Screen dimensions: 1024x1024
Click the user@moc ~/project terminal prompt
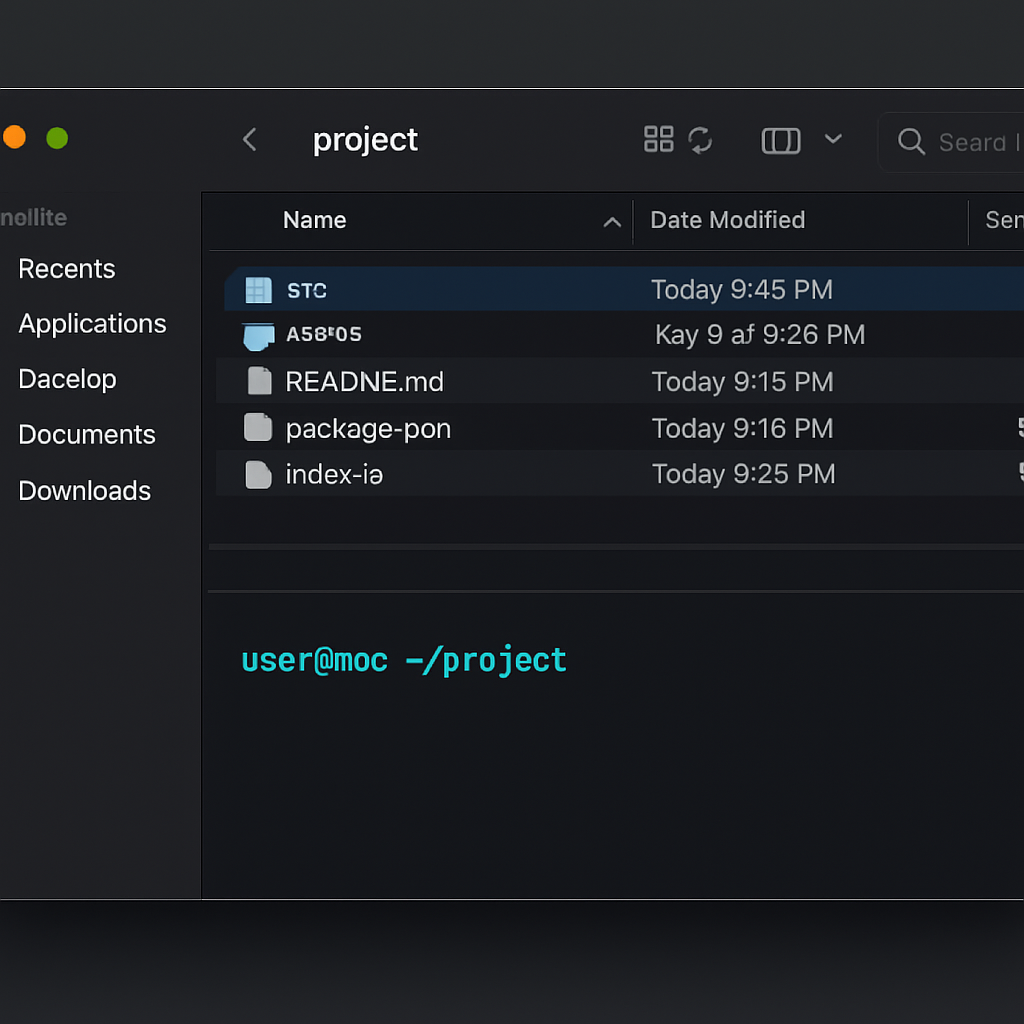pos(404,661)
